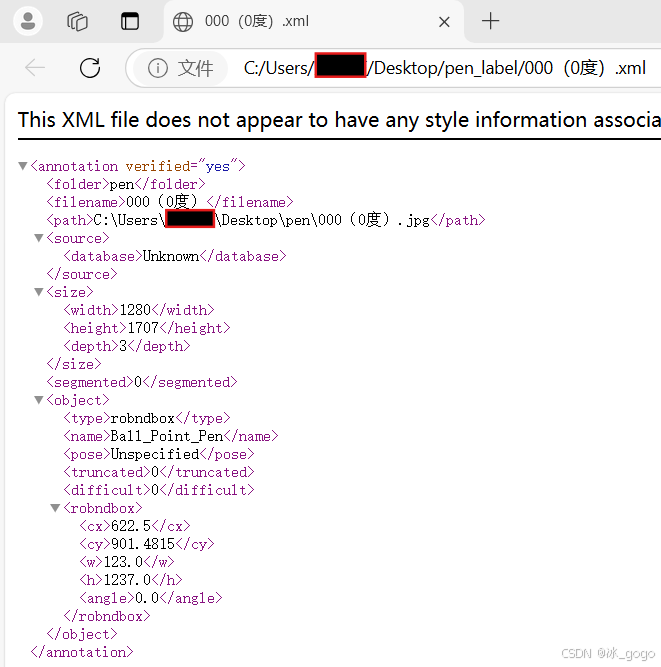Collapse the annotation root node
Image resolution: width=661 pixels, height=667 pixels.
[x=23, y=165]
